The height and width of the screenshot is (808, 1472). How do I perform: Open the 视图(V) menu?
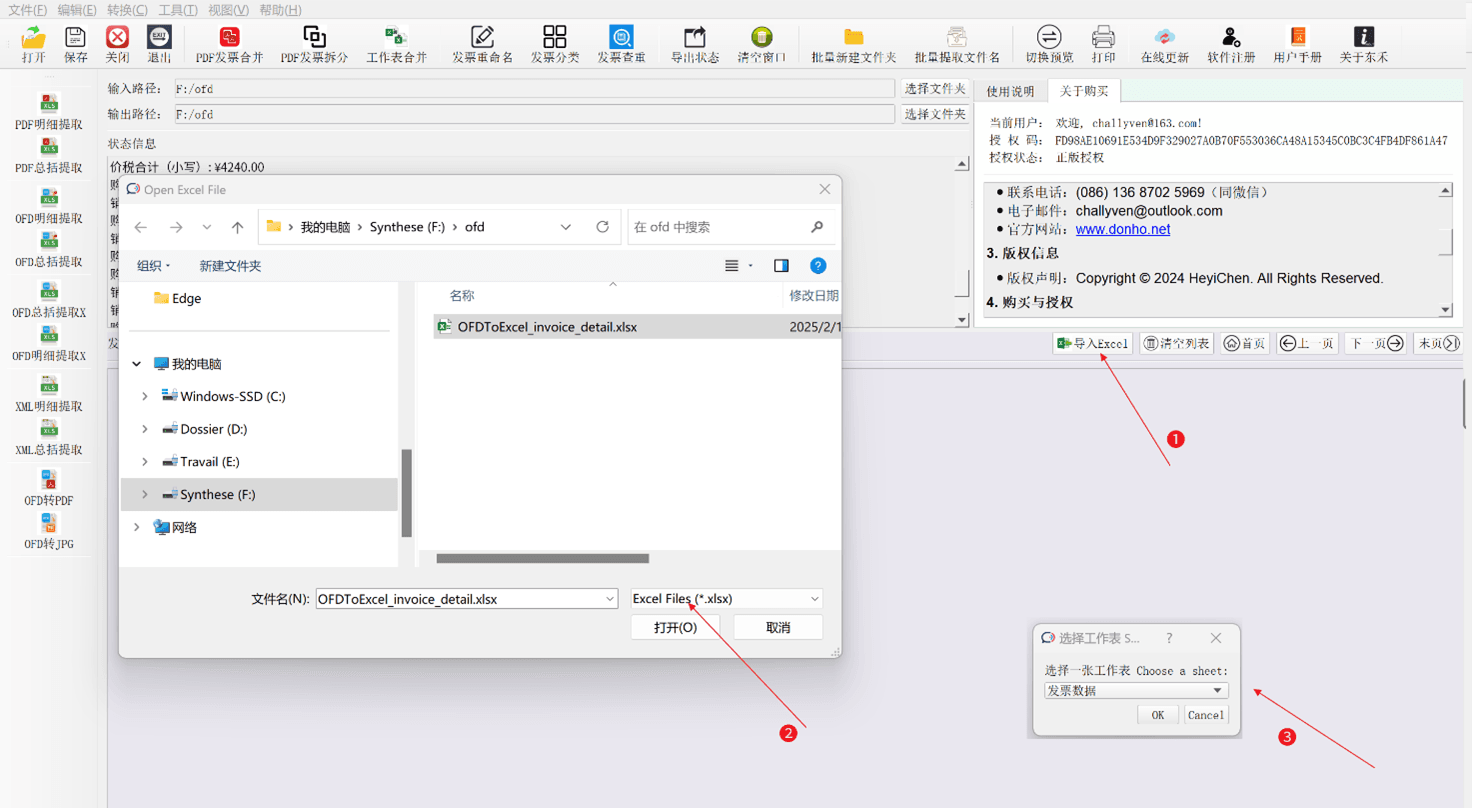(x=228, y=10)
